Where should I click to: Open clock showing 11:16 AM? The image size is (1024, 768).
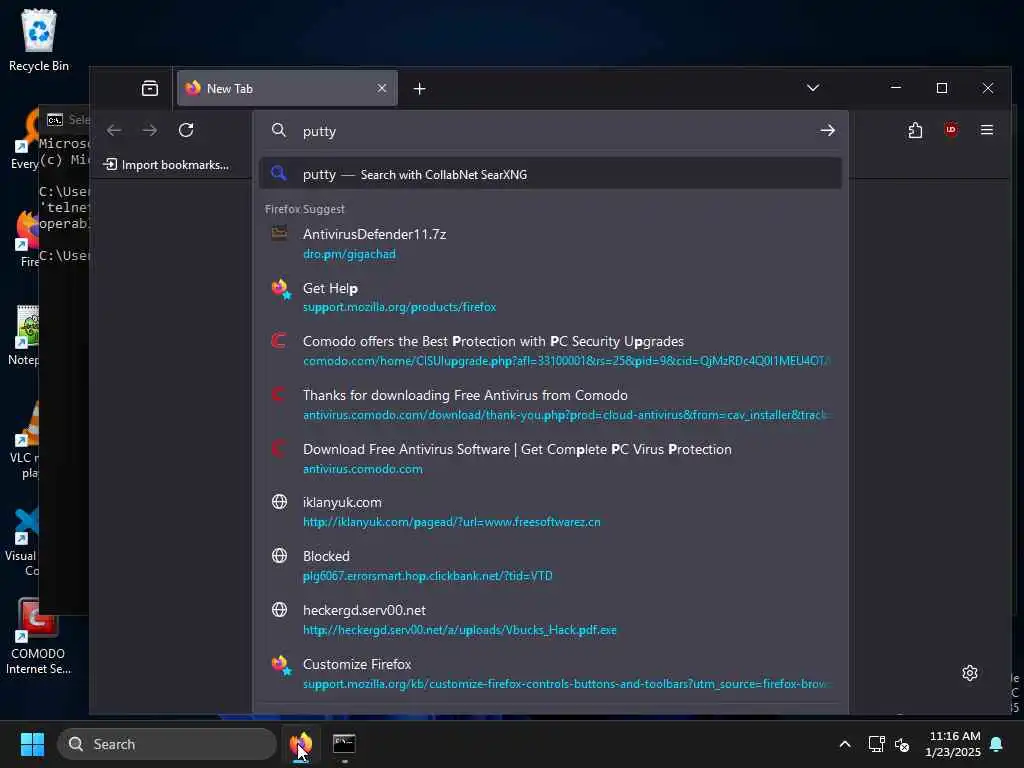point(953,744)
